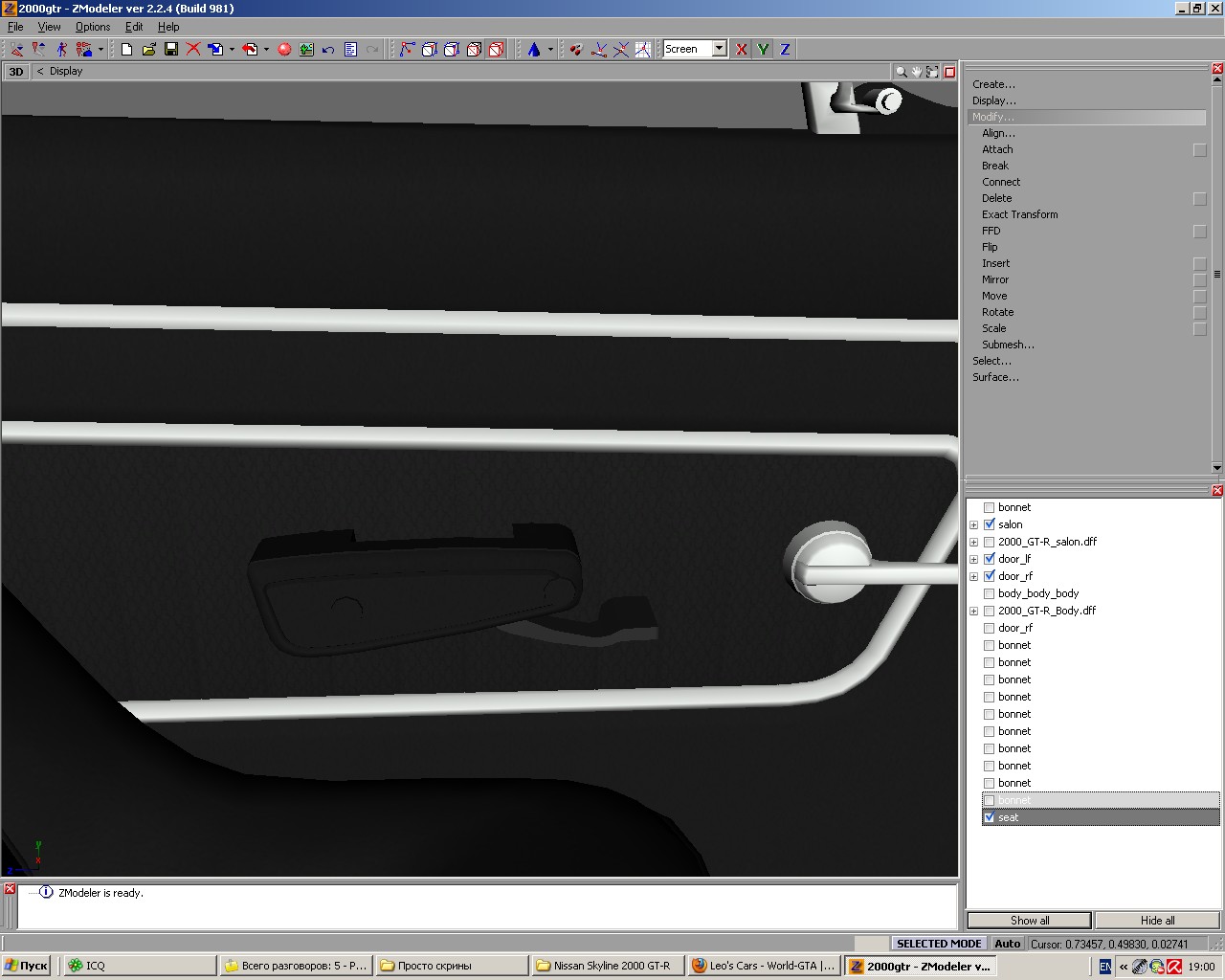Click the Auto status bar indicator
This screenshot has height=980, width=1225.
(1007, 944)
